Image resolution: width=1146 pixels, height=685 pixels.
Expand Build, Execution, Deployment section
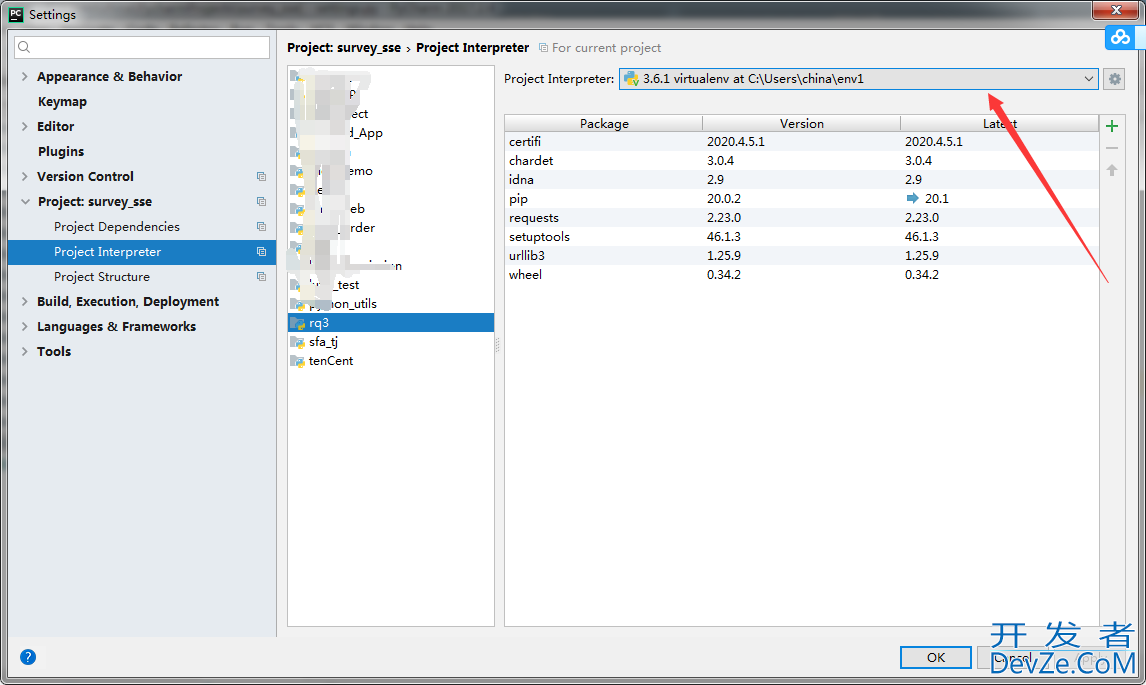(x=25, y=301)
